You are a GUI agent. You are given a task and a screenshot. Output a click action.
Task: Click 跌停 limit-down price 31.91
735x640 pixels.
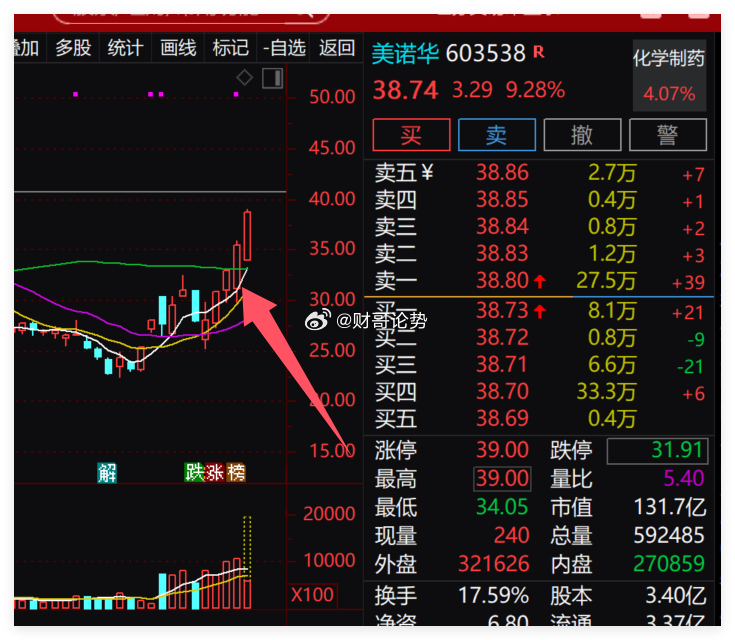pos(676,450)
